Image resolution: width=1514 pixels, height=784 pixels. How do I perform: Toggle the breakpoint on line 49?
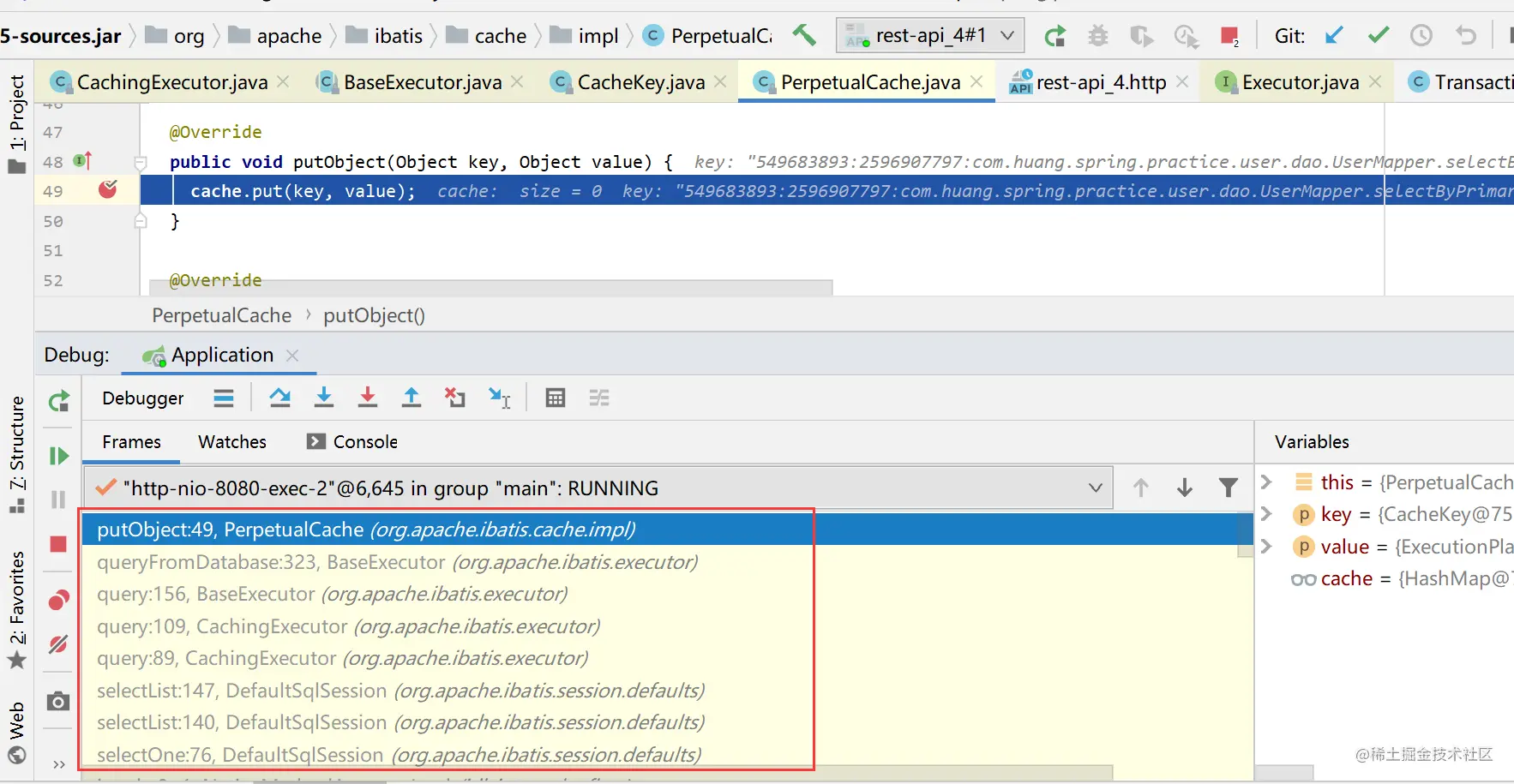click(107, 189)
